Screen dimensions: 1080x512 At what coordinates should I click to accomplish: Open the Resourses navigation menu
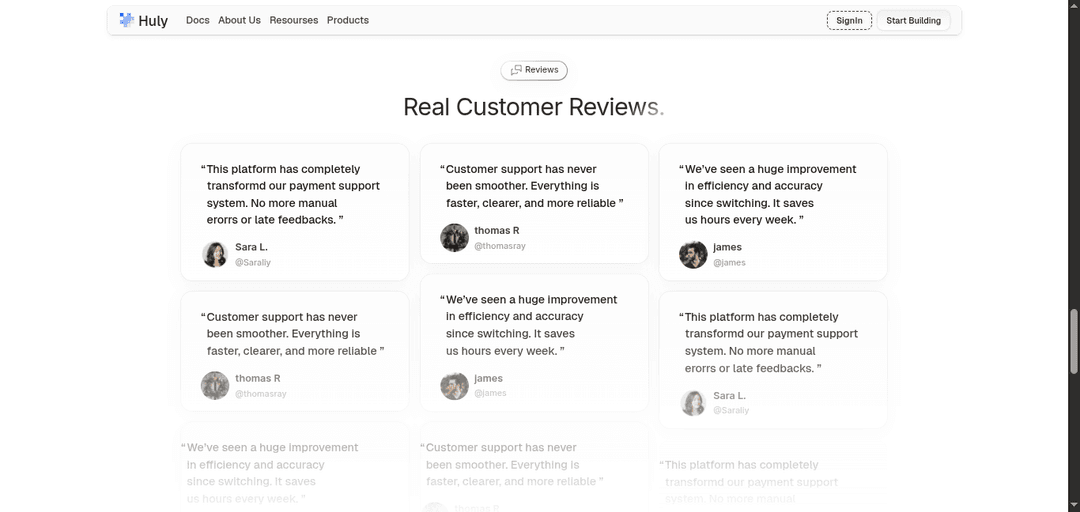point(294,20)
